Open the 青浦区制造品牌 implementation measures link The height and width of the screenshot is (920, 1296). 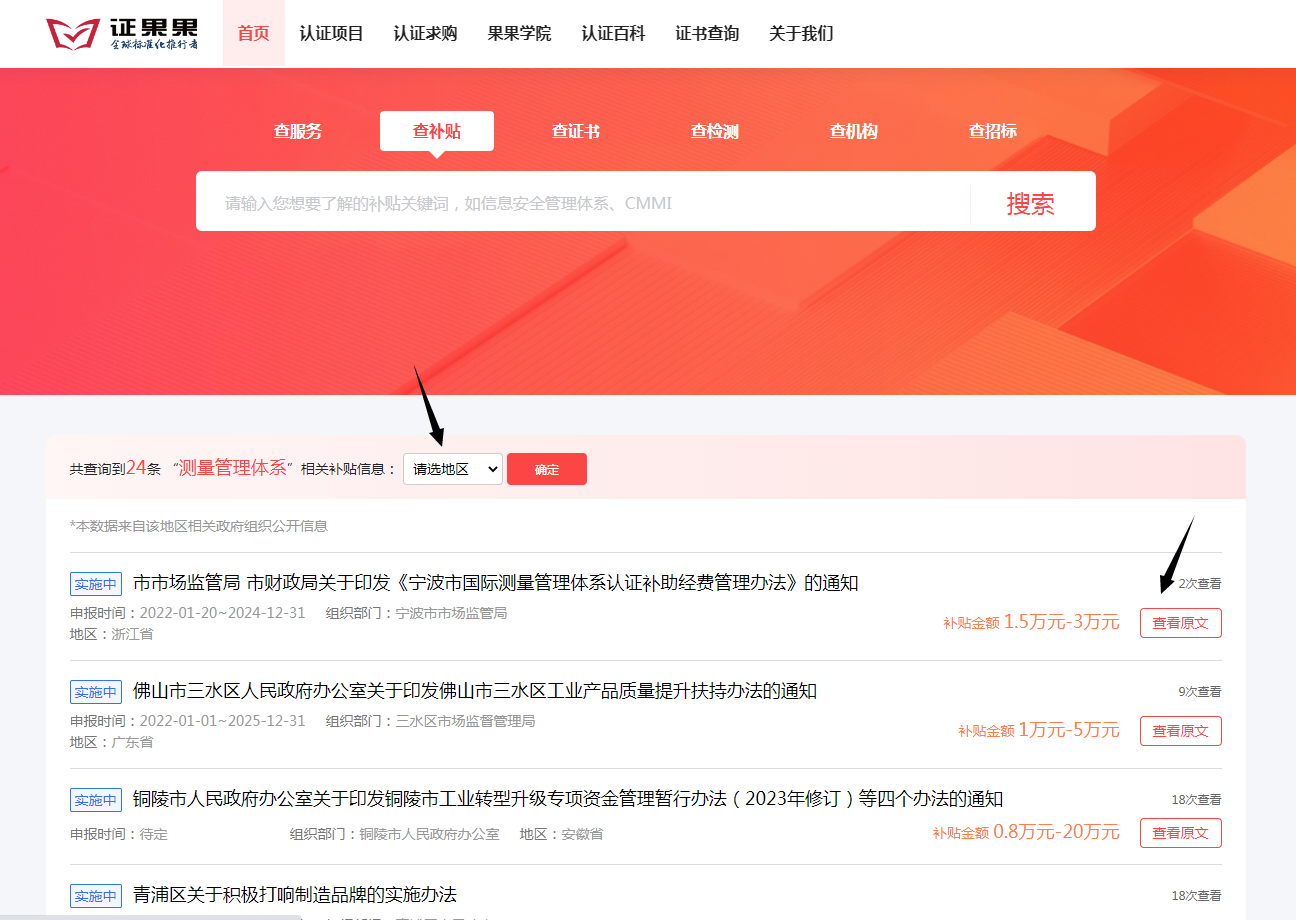(x=294, y=894)
